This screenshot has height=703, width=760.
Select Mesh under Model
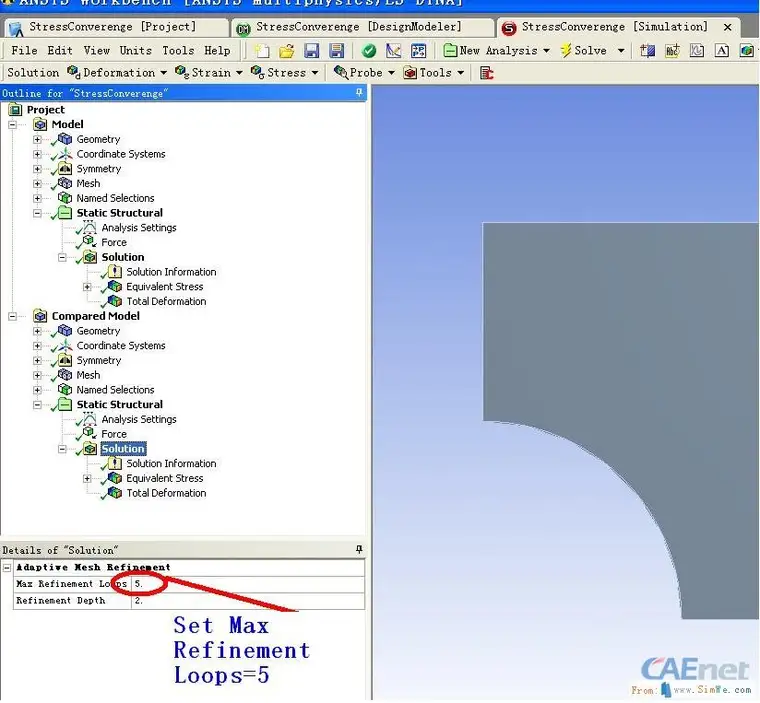coord(88,183)
